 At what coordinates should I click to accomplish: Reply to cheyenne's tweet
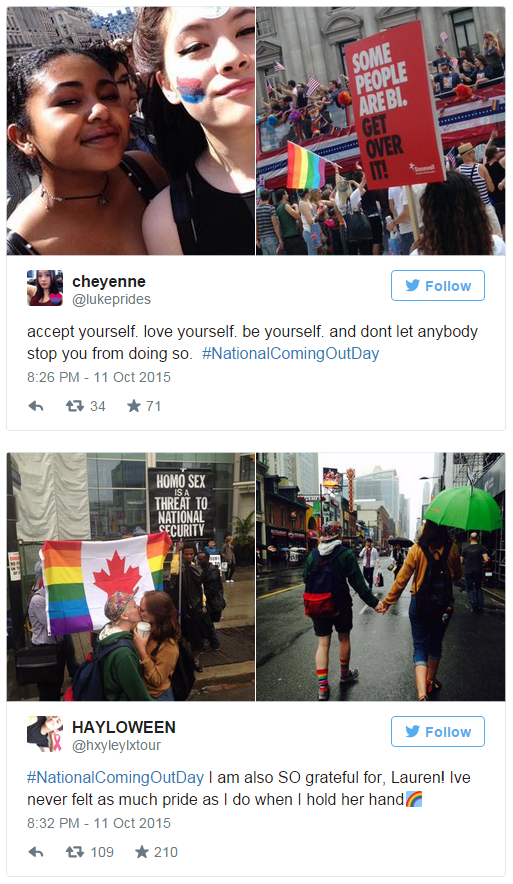36,406
